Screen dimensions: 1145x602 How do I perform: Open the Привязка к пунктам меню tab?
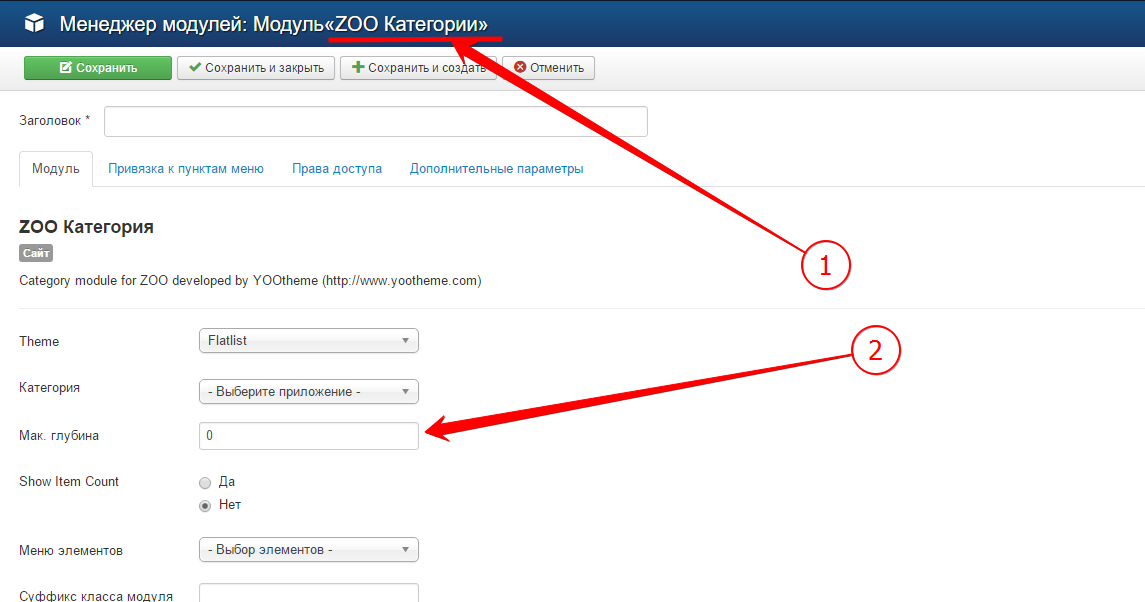185,169
